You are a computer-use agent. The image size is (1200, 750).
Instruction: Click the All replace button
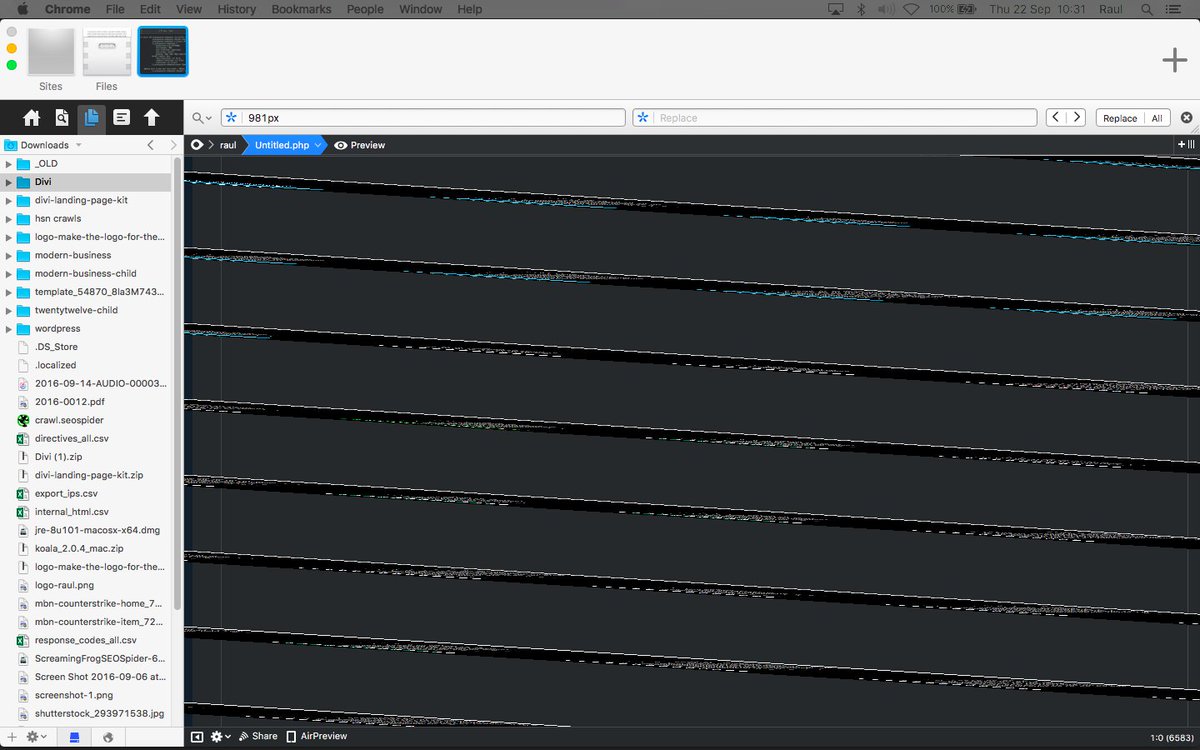coord(1157,117)
